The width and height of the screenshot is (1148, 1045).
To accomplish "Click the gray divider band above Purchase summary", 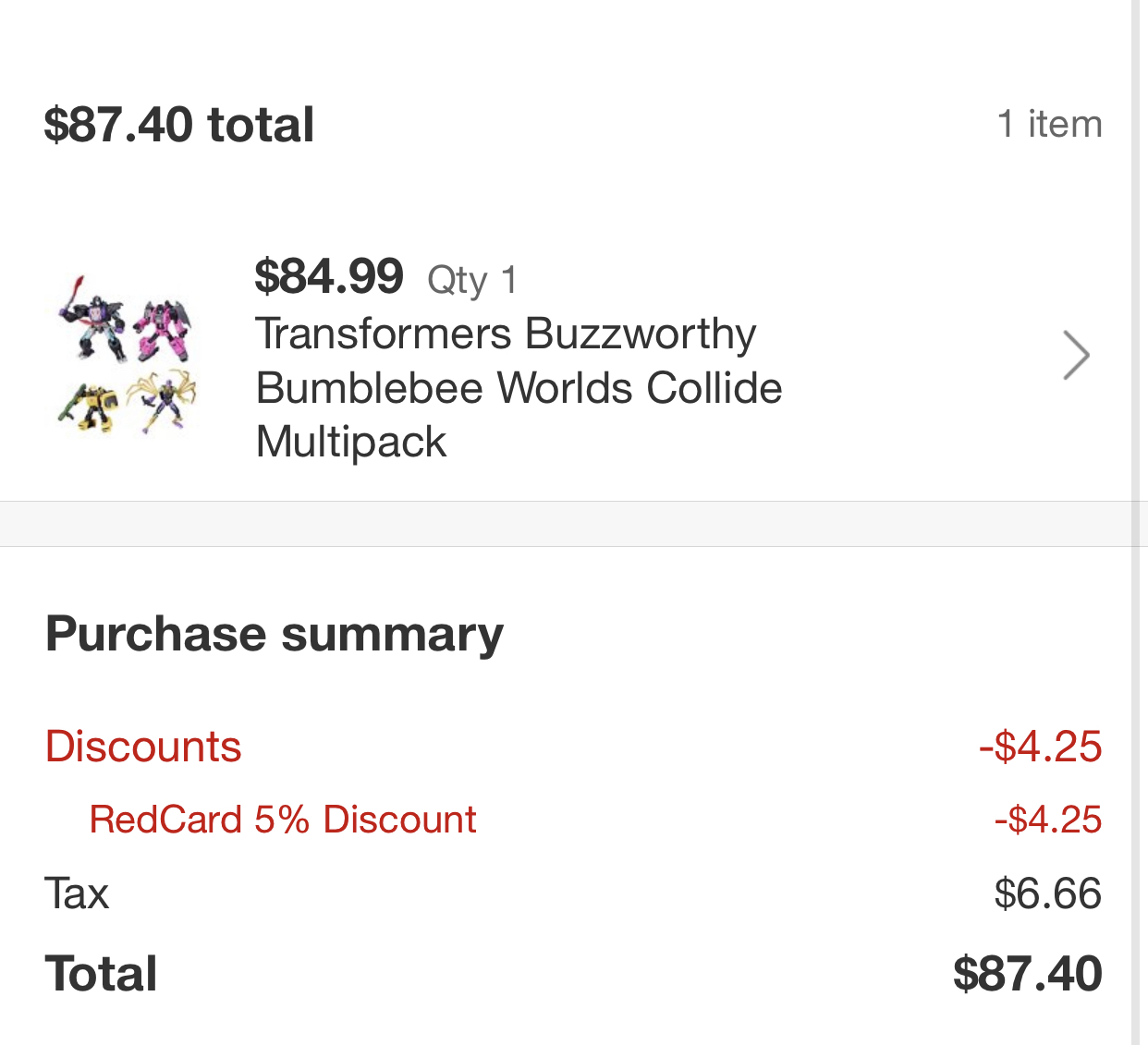I will [x=564, y=524].
